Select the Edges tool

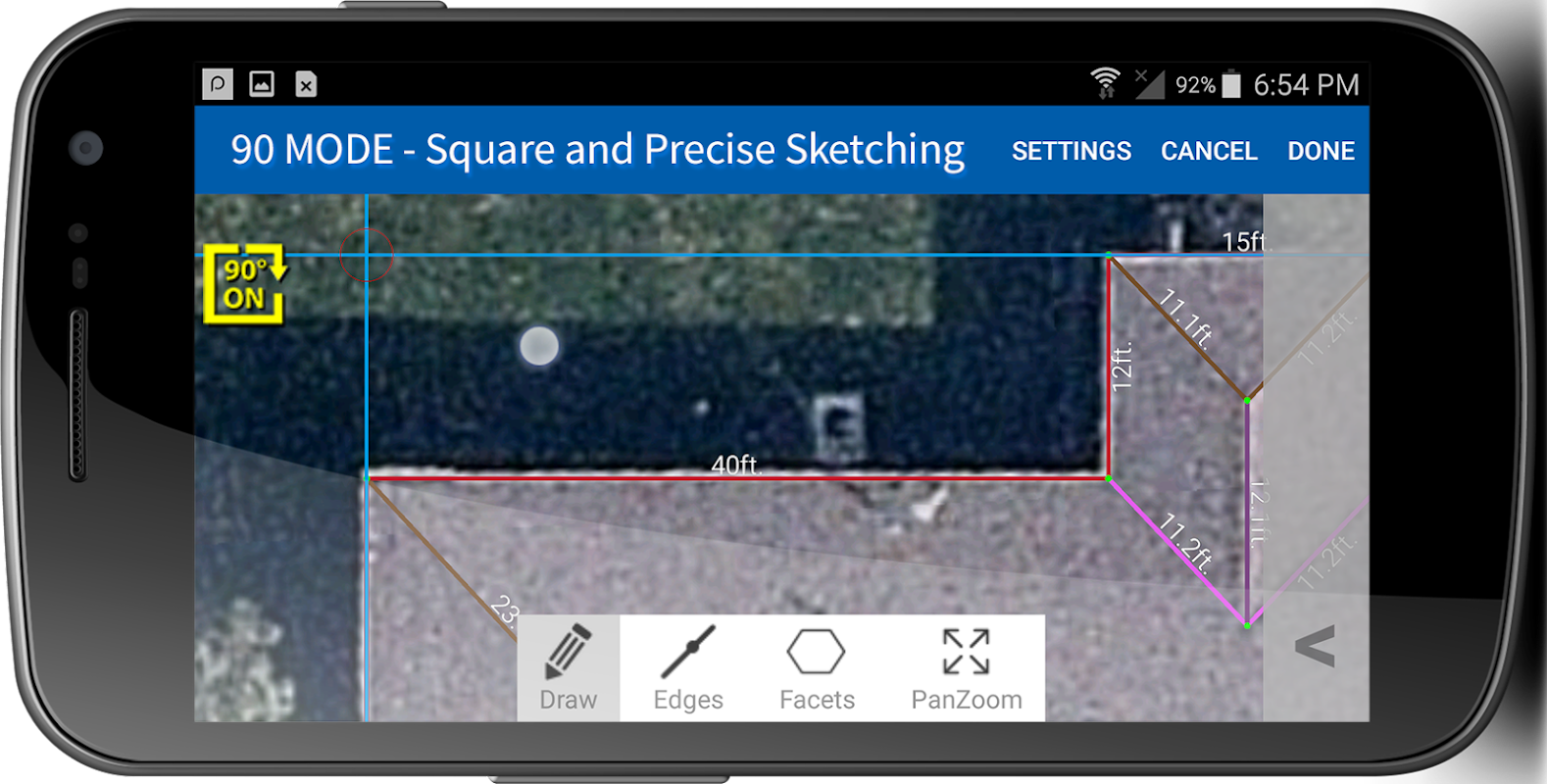[688, 668]
